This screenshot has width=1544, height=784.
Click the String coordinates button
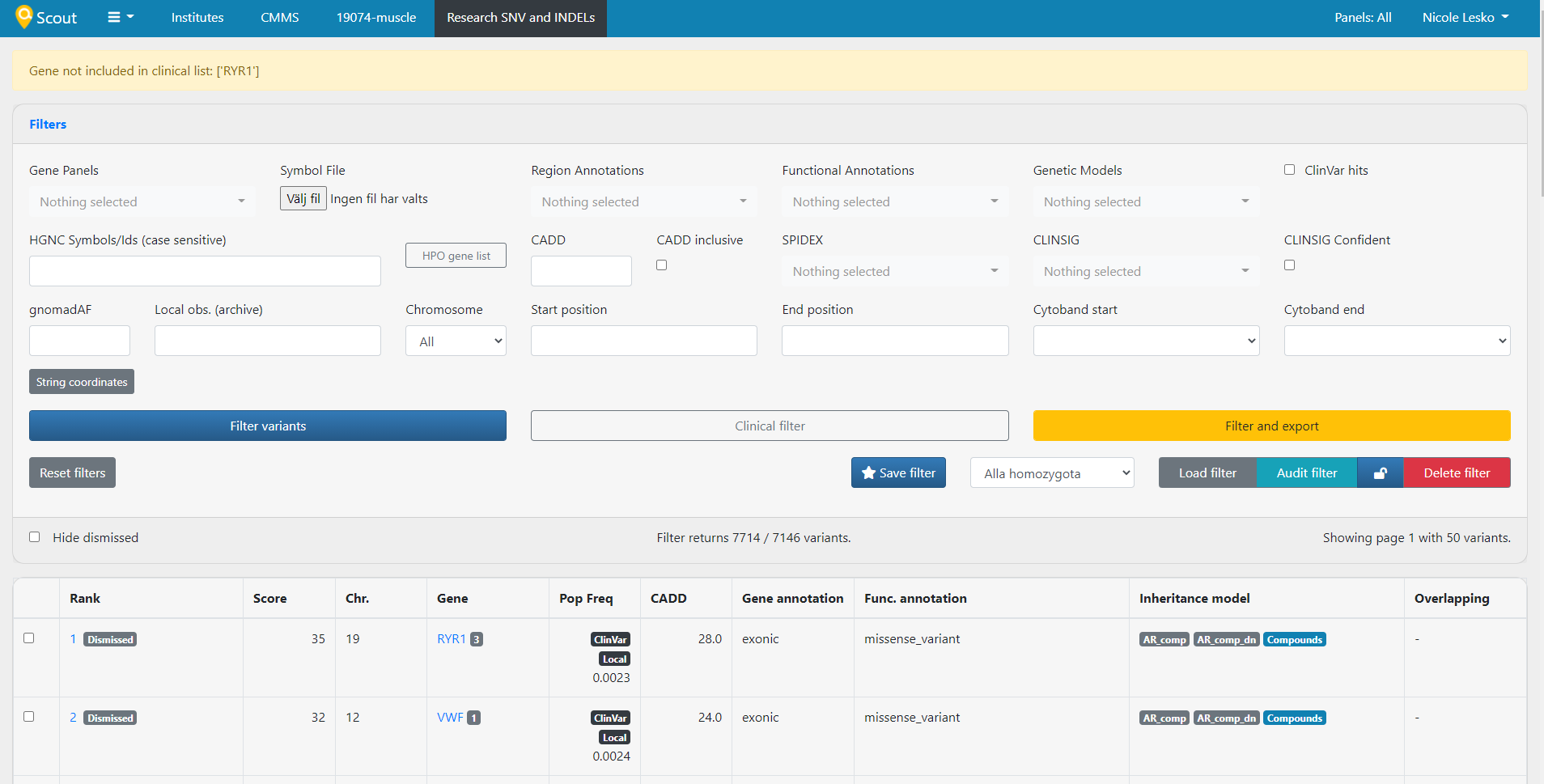tap(82, 382)
